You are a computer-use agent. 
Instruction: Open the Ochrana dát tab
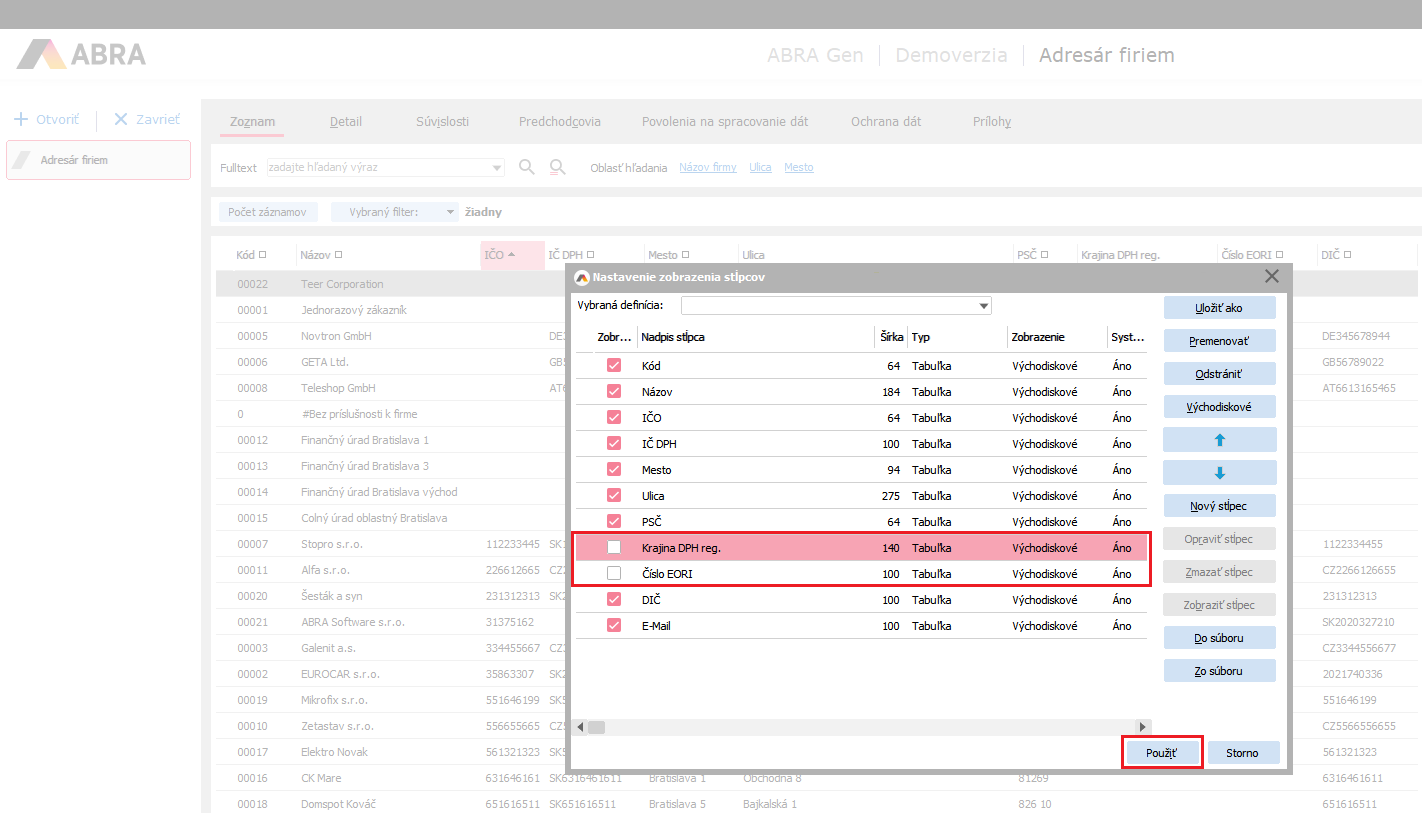coord(886,122)
